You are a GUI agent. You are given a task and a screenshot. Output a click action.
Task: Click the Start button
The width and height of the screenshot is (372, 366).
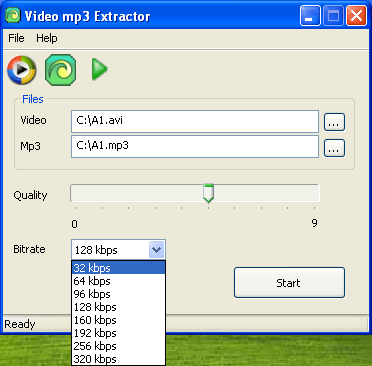(289, 283)
